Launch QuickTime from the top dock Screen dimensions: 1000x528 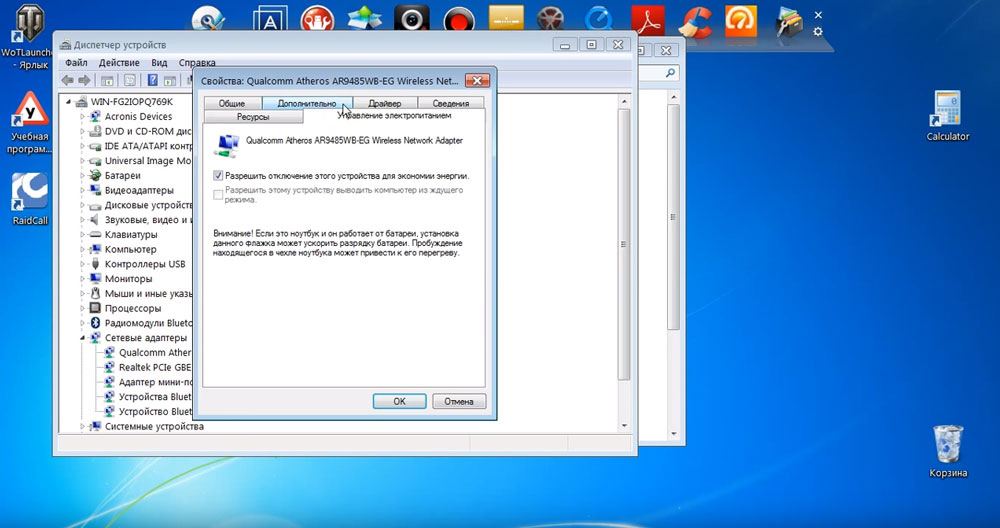pyautogui.click(x=598, y=20)
